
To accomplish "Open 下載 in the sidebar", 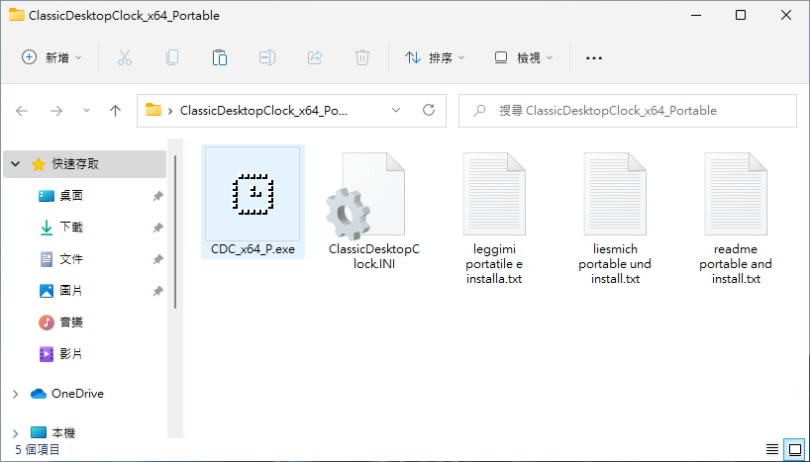I will 71,227.
